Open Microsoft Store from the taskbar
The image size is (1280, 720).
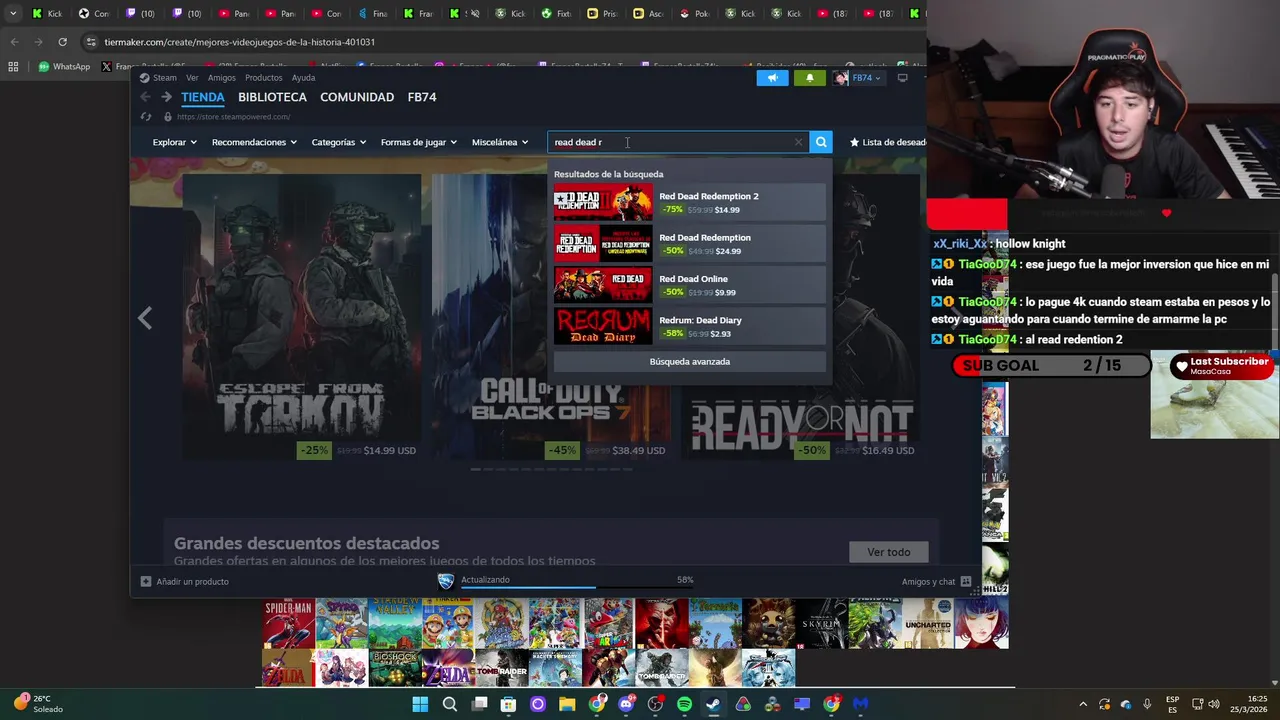[x=508, y=704]
